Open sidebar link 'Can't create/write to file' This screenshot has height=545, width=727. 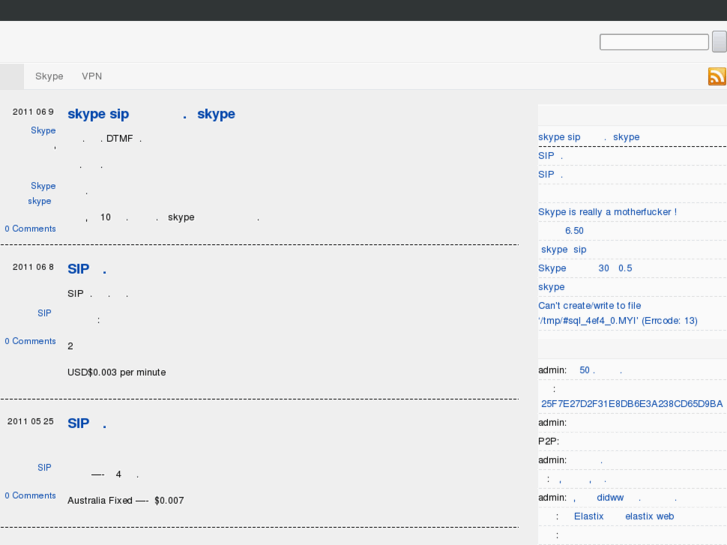click(618, 313)
